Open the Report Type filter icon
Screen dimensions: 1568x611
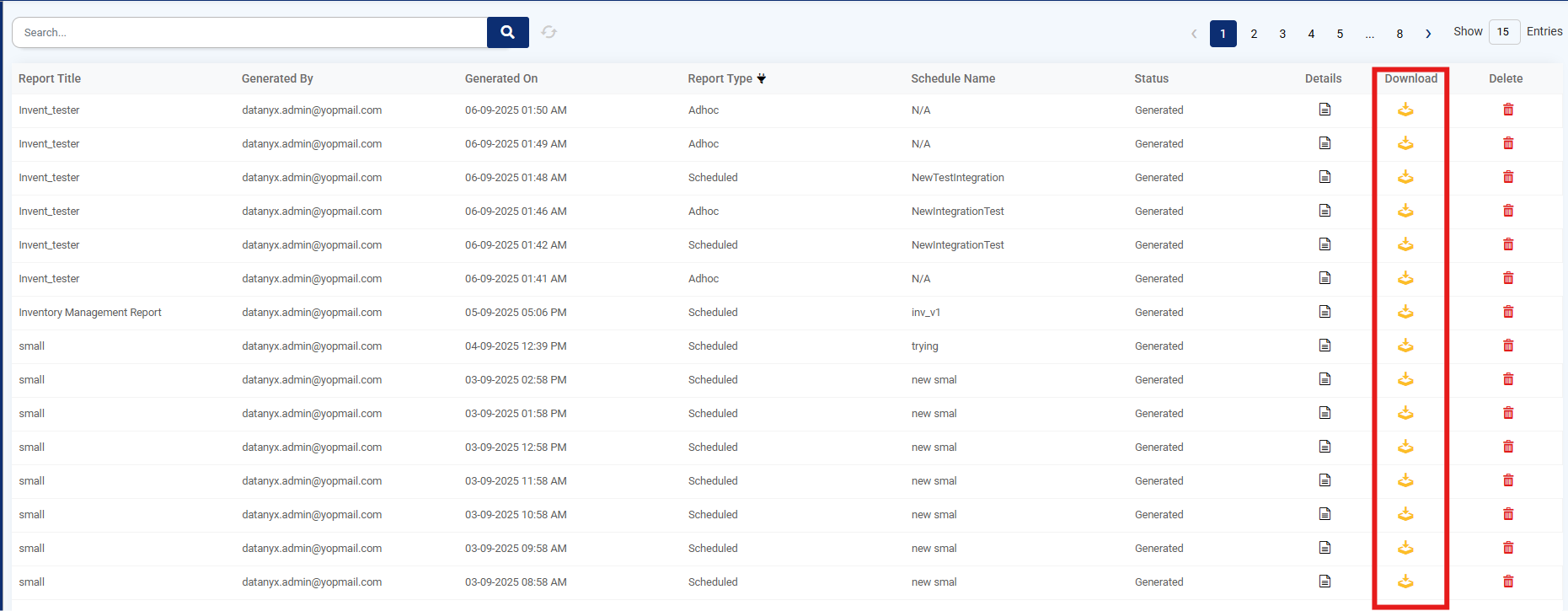pos(762,78)
